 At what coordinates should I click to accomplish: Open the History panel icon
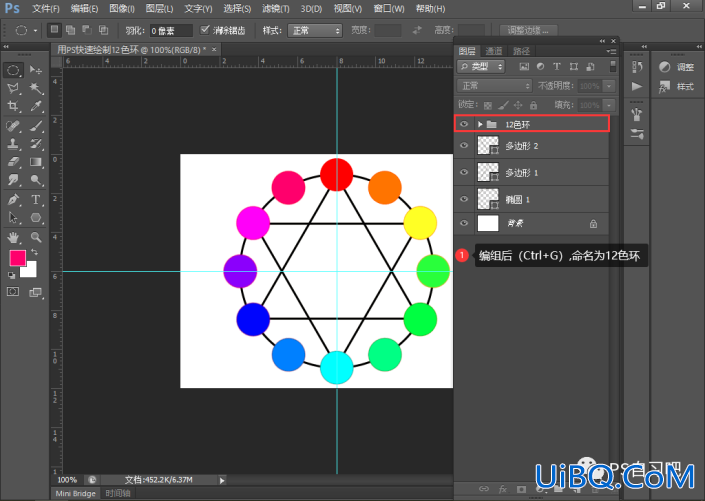tap(637, 67)
